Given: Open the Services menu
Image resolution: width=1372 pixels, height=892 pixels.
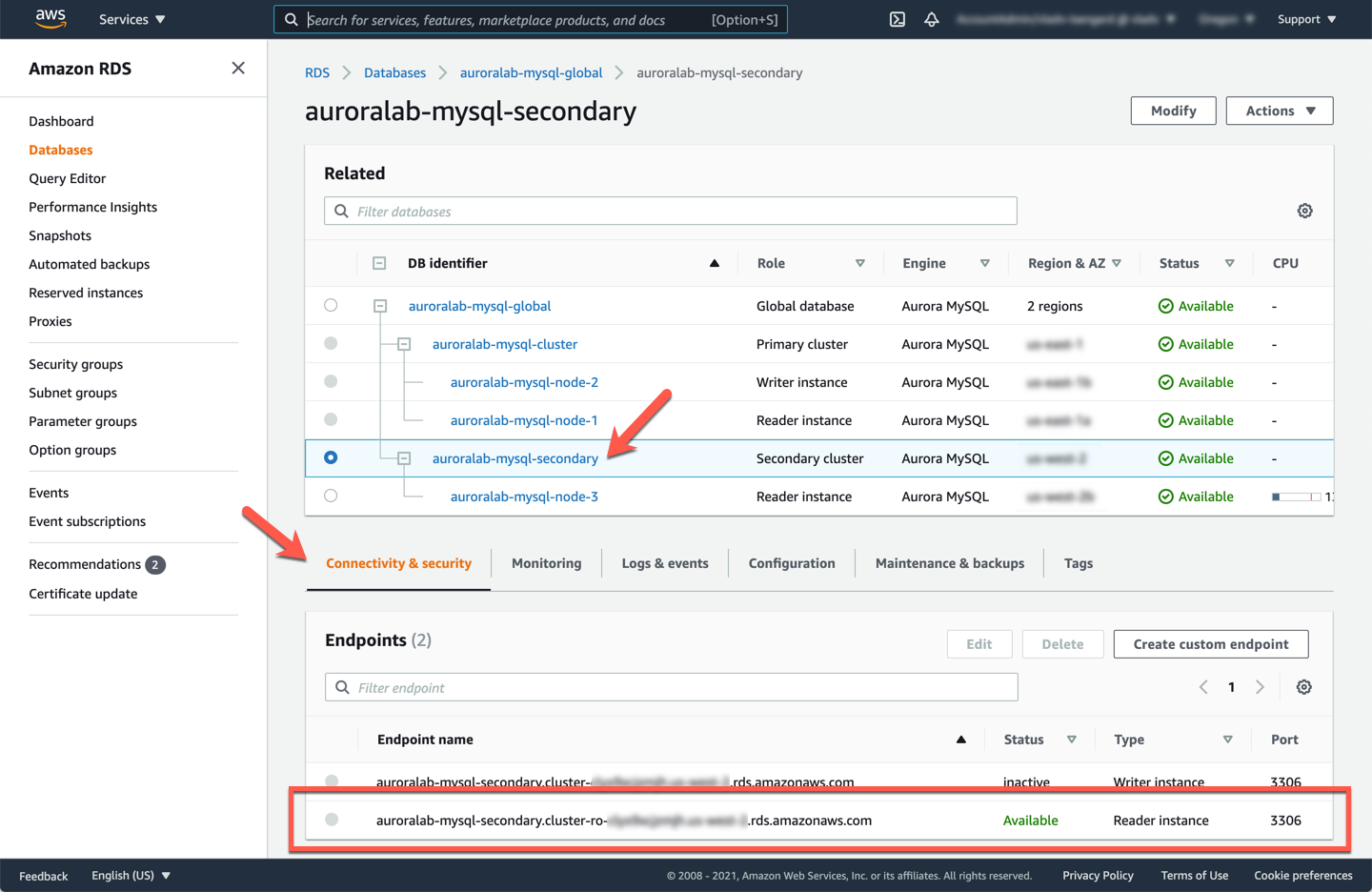Looking at the screenshot, I should [131, 18].
